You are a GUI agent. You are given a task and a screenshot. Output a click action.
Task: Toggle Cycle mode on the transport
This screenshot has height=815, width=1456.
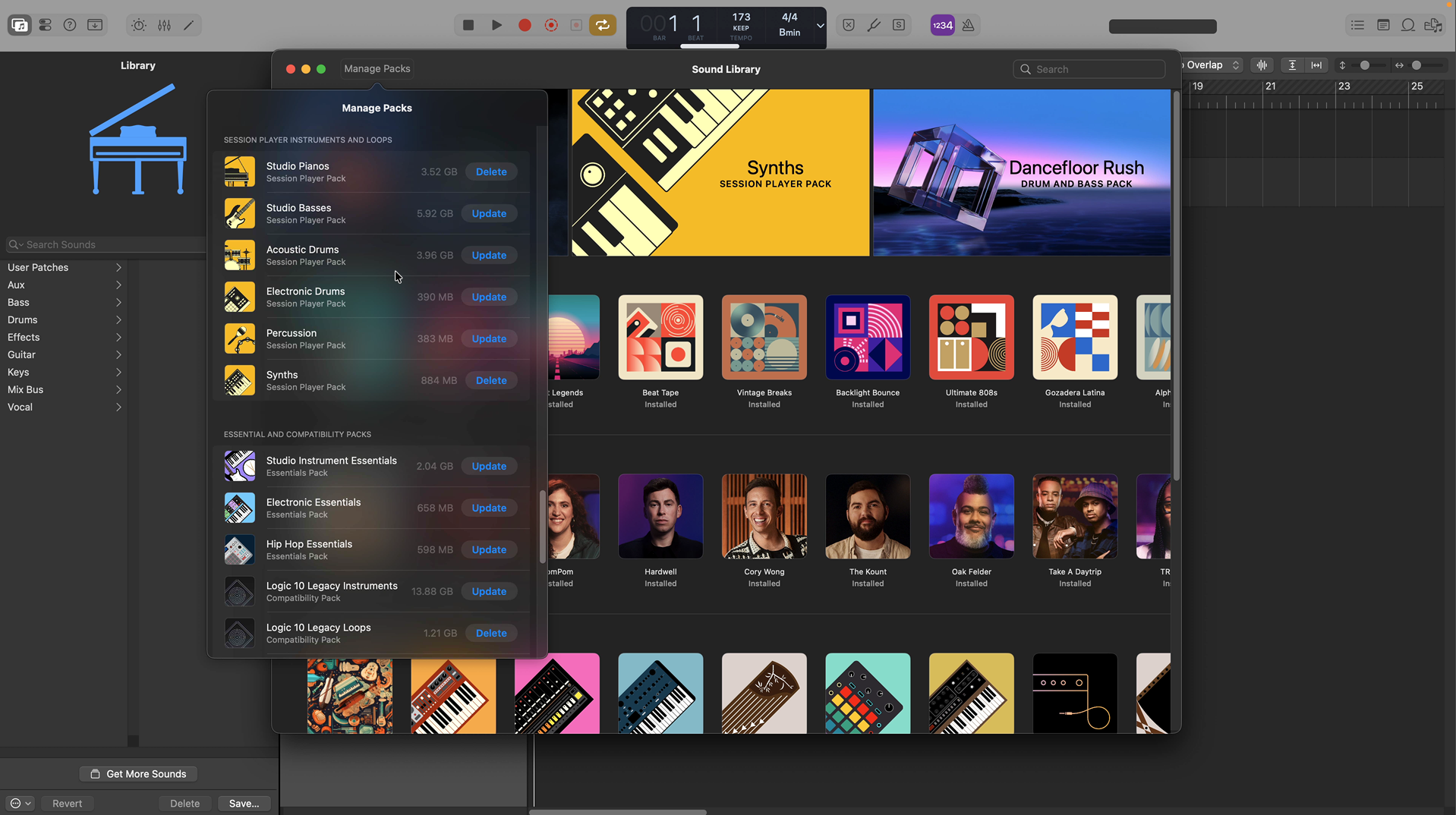[603, 25]
